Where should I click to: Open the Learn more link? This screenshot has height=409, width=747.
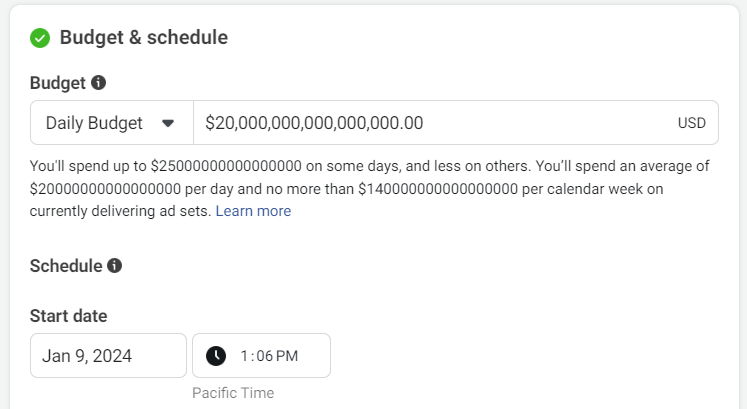click(x=253, y=211)
